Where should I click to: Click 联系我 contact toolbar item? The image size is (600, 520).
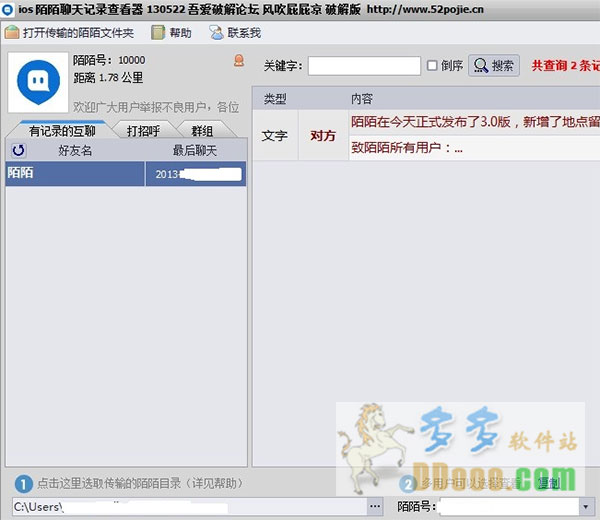[235, 33]
